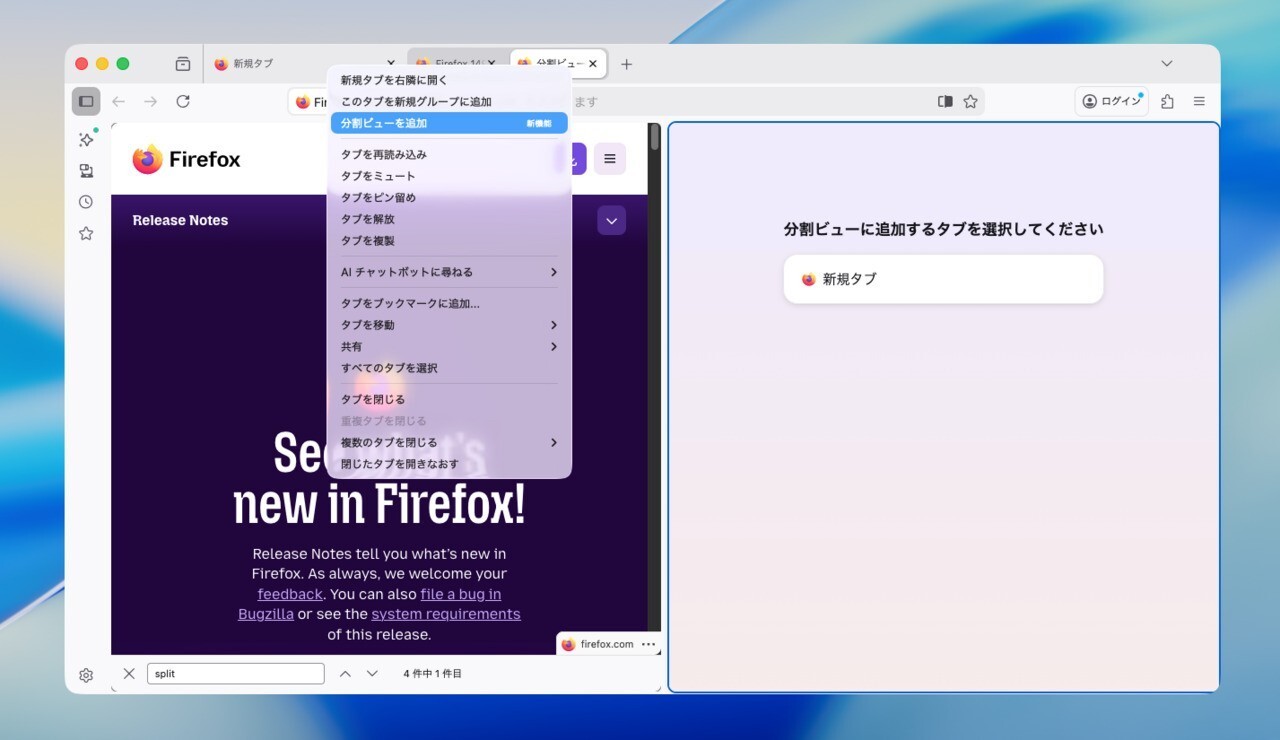Viewport: 1280px width, 740px height.
Task: Select 分割ビューを追加 in the context menu
Action: (449, 123)
